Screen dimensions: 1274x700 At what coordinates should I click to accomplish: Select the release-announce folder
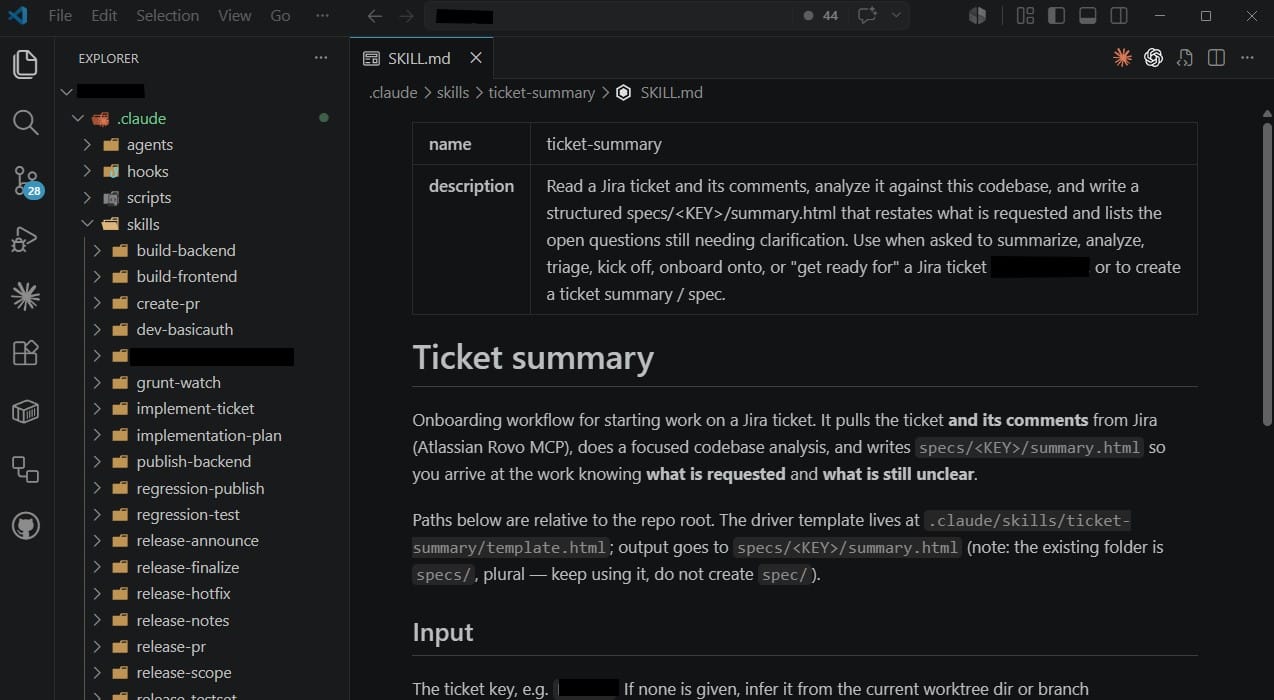point(198,540)
